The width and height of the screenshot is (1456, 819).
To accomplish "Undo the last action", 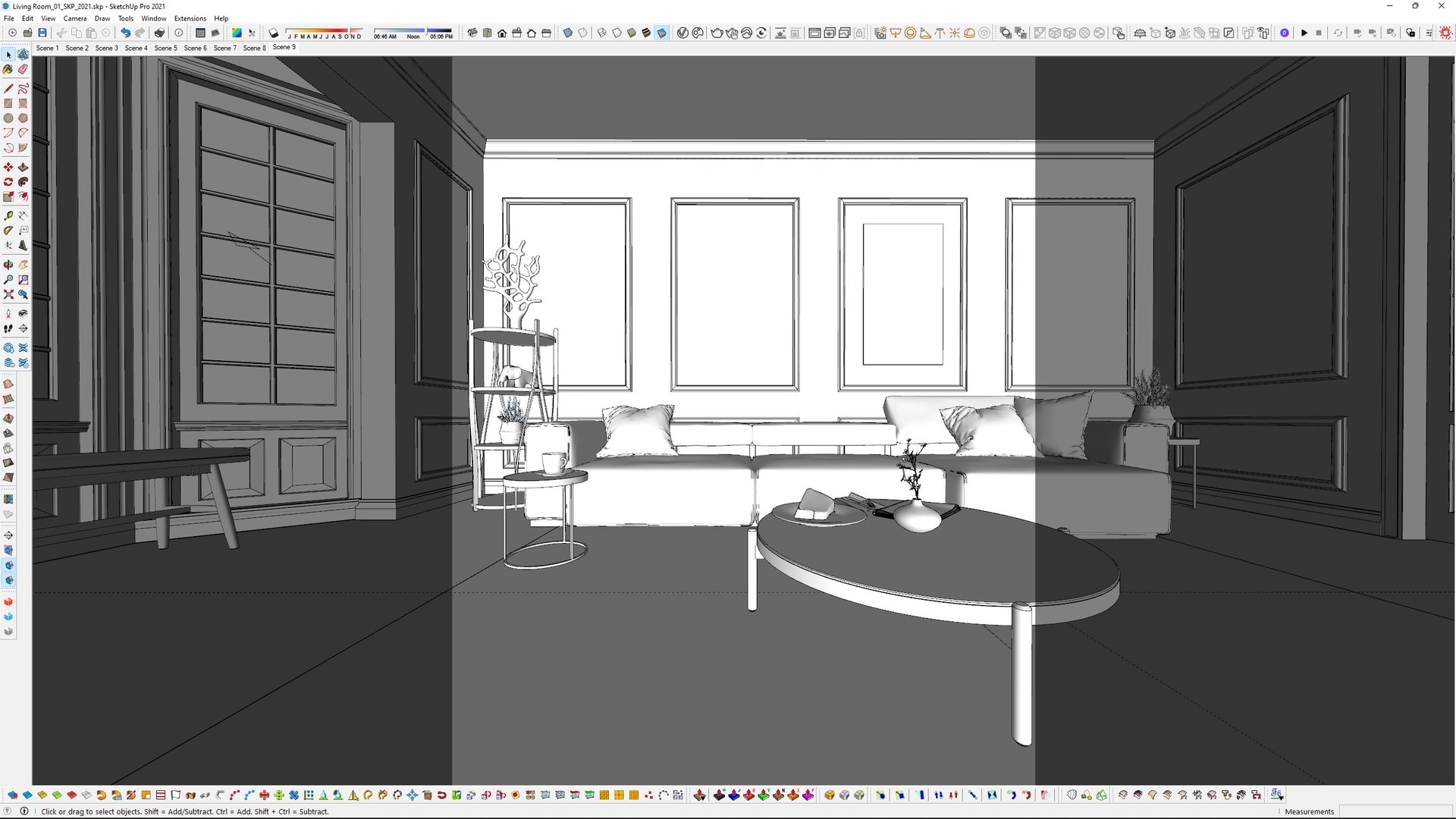I will (x=125, y=33).
